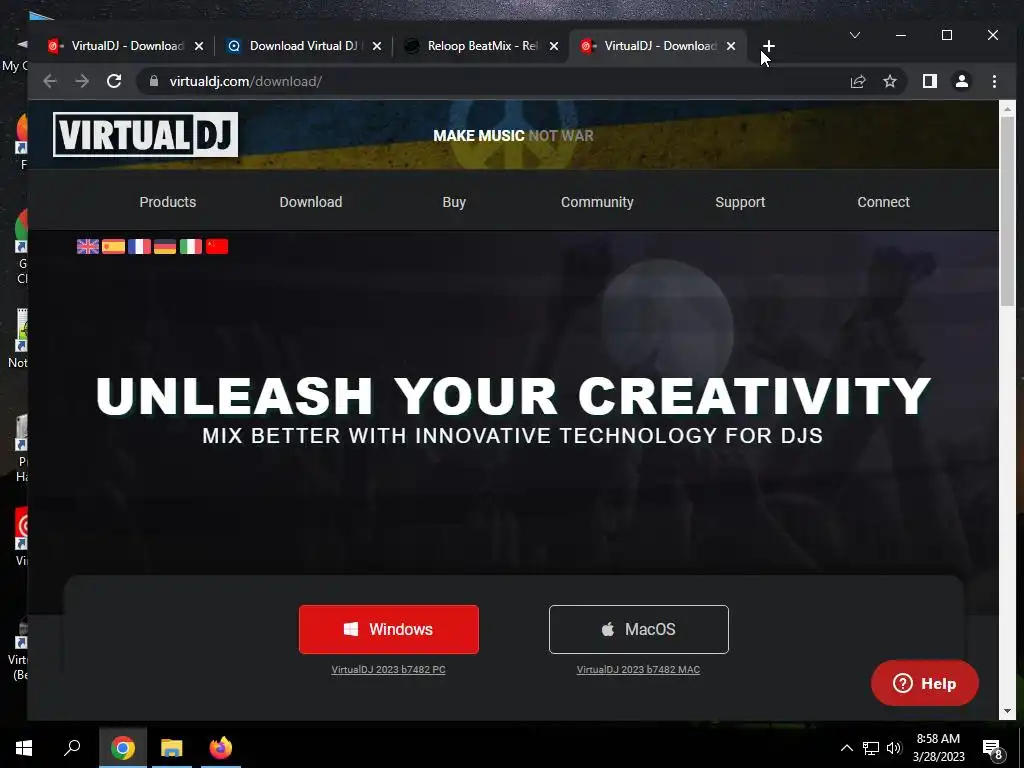Open Chrome side panel
This screenshot has height=768, width=1024.
(929, 81)
